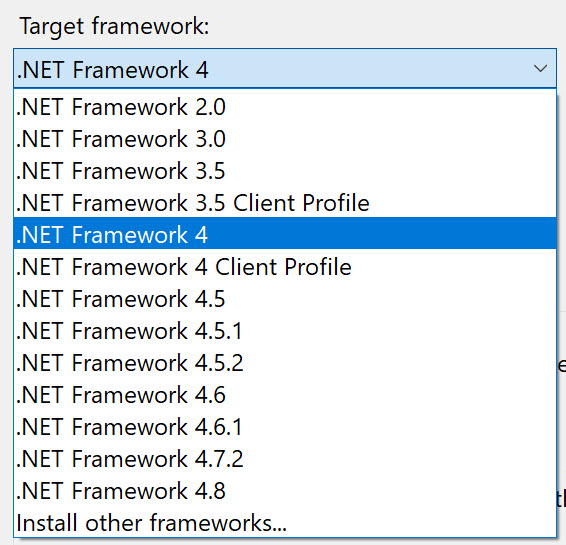The image size is (566, 545).
Task: Choose .NET Framework 4.7.2 option
Action: (x=285, y=459)
